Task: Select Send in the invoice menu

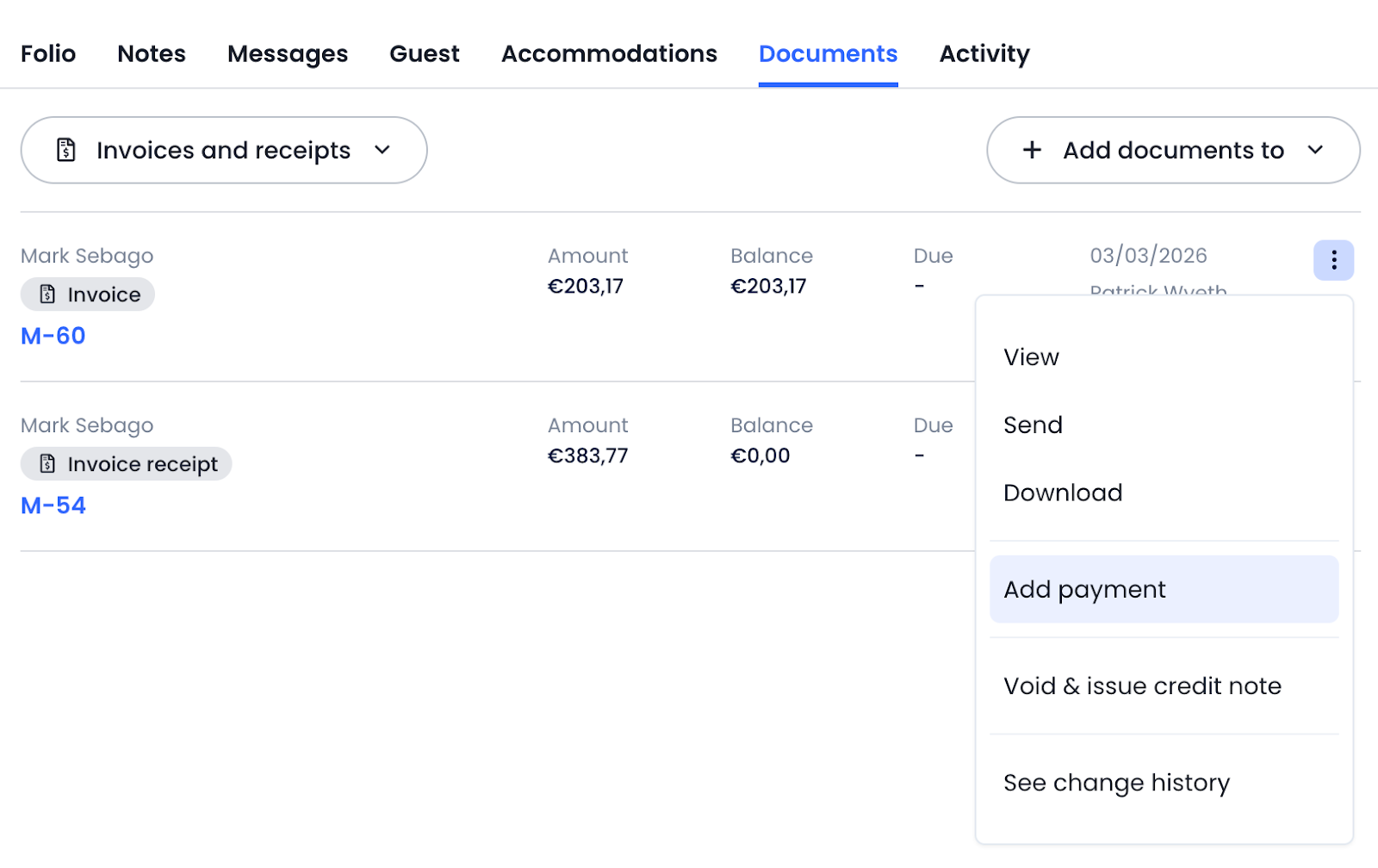Action: pos(1033,425)
